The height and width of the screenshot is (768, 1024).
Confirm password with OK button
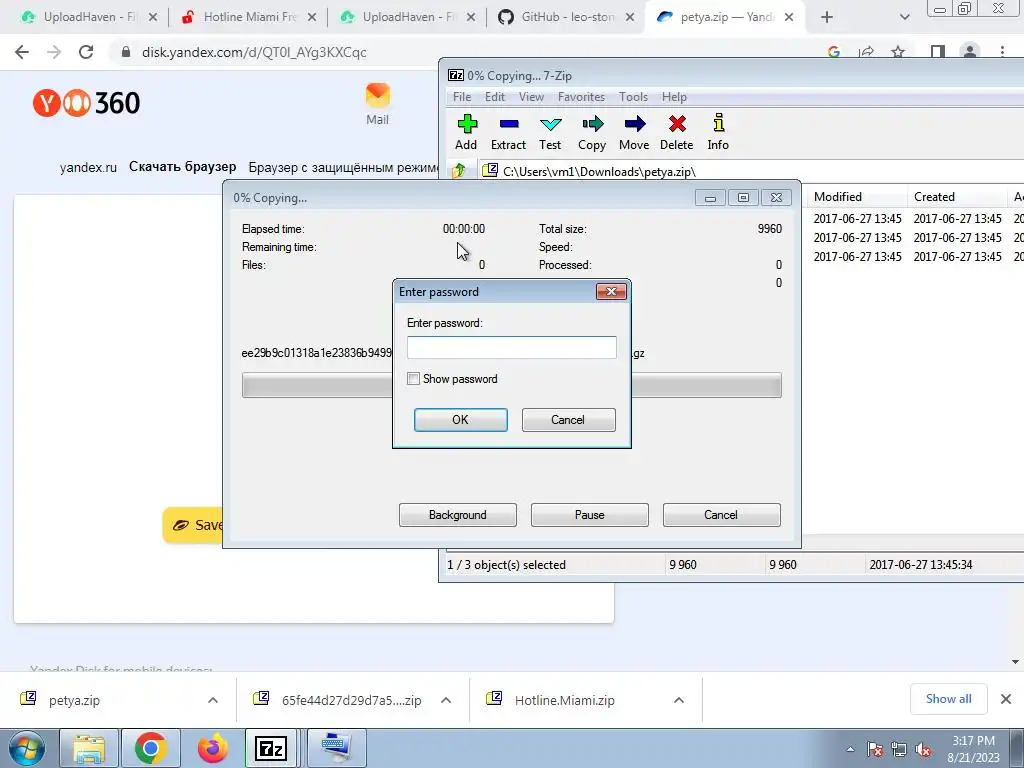tap(460, 420)
